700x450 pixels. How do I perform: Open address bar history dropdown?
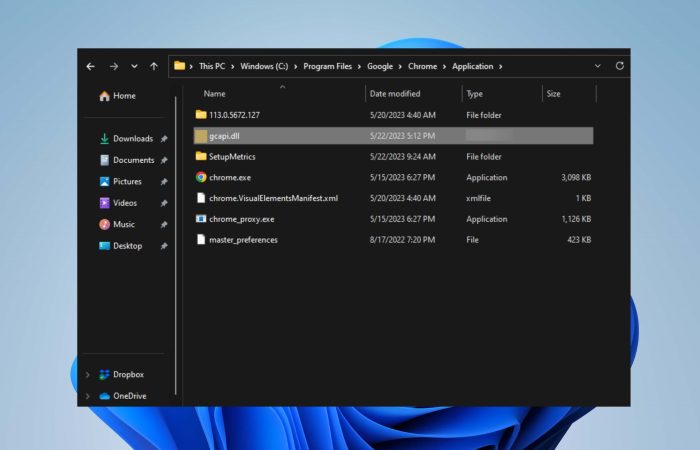[597, 66]
